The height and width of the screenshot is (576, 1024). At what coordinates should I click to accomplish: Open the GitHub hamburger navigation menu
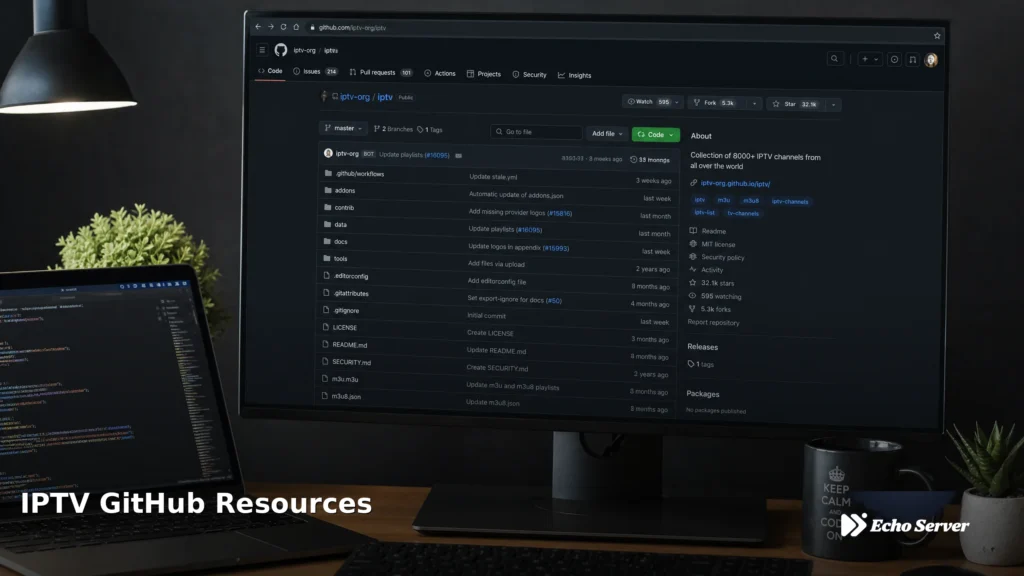262,50
